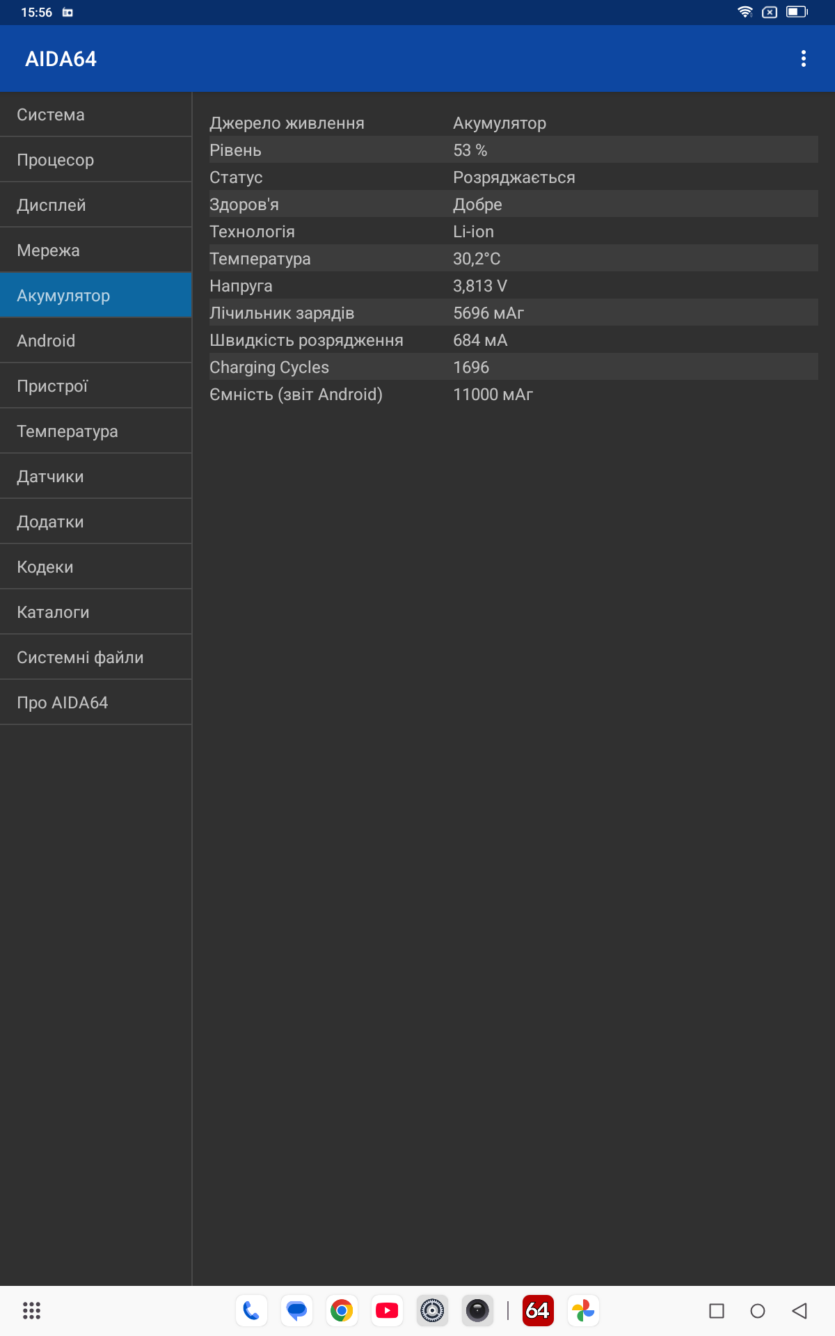Open the Android section
835x1336 pixels.
coord(96,341)
